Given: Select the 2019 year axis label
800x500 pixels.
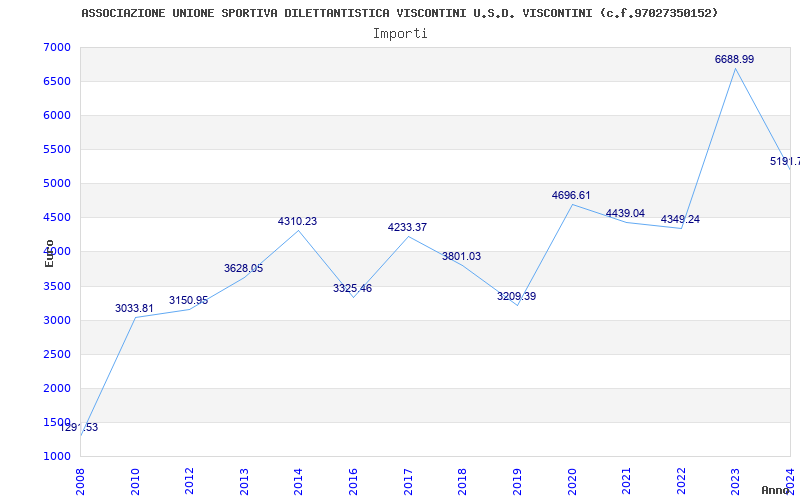Looking at the screenshot, I should 517,481.
